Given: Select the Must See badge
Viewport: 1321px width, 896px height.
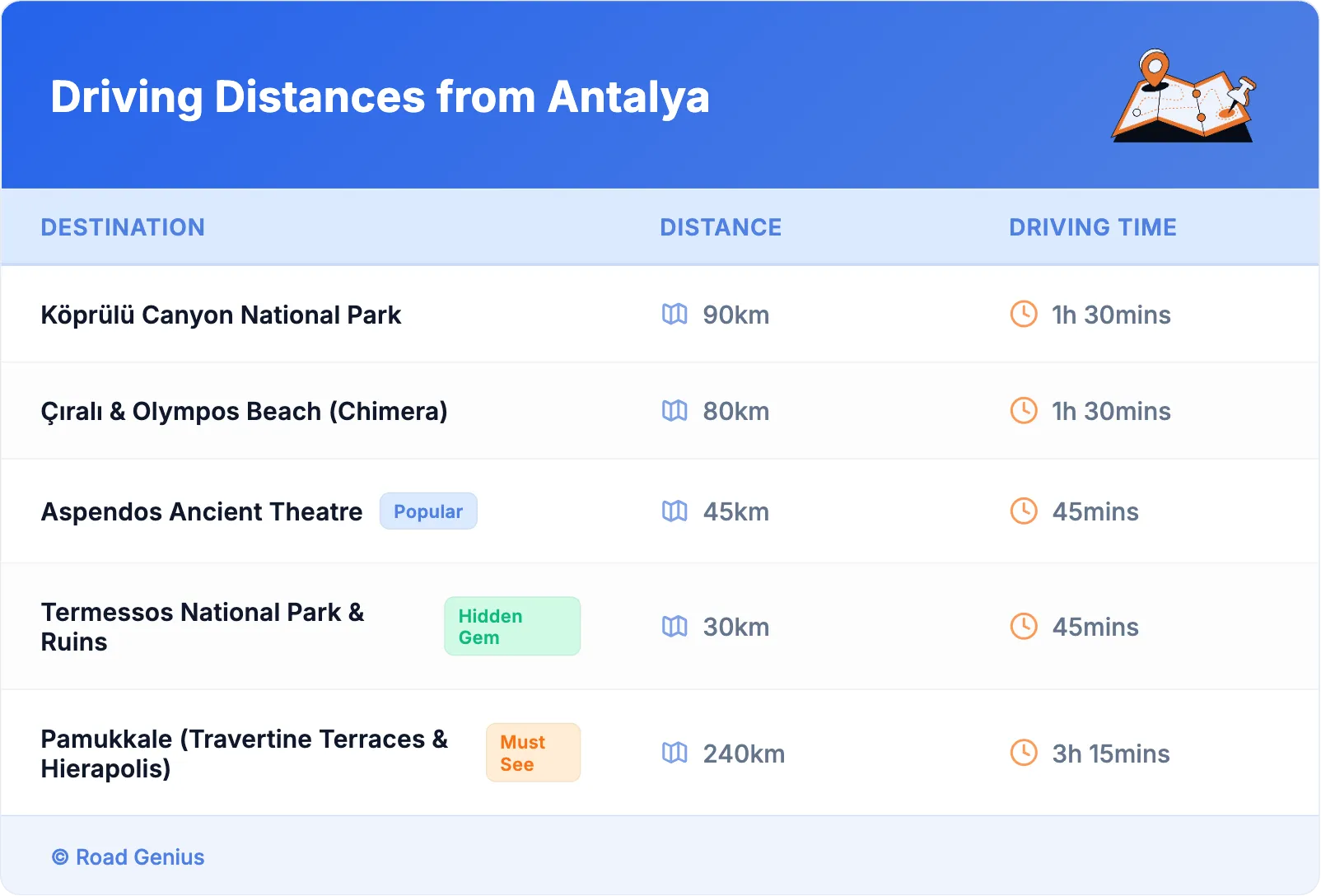Looking at the screenshot, I should 534,753.
